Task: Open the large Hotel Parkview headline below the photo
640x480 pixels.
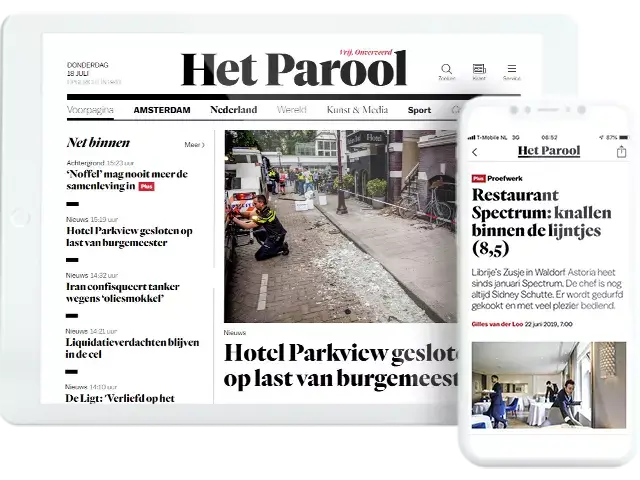Action: tap(341, 365)
